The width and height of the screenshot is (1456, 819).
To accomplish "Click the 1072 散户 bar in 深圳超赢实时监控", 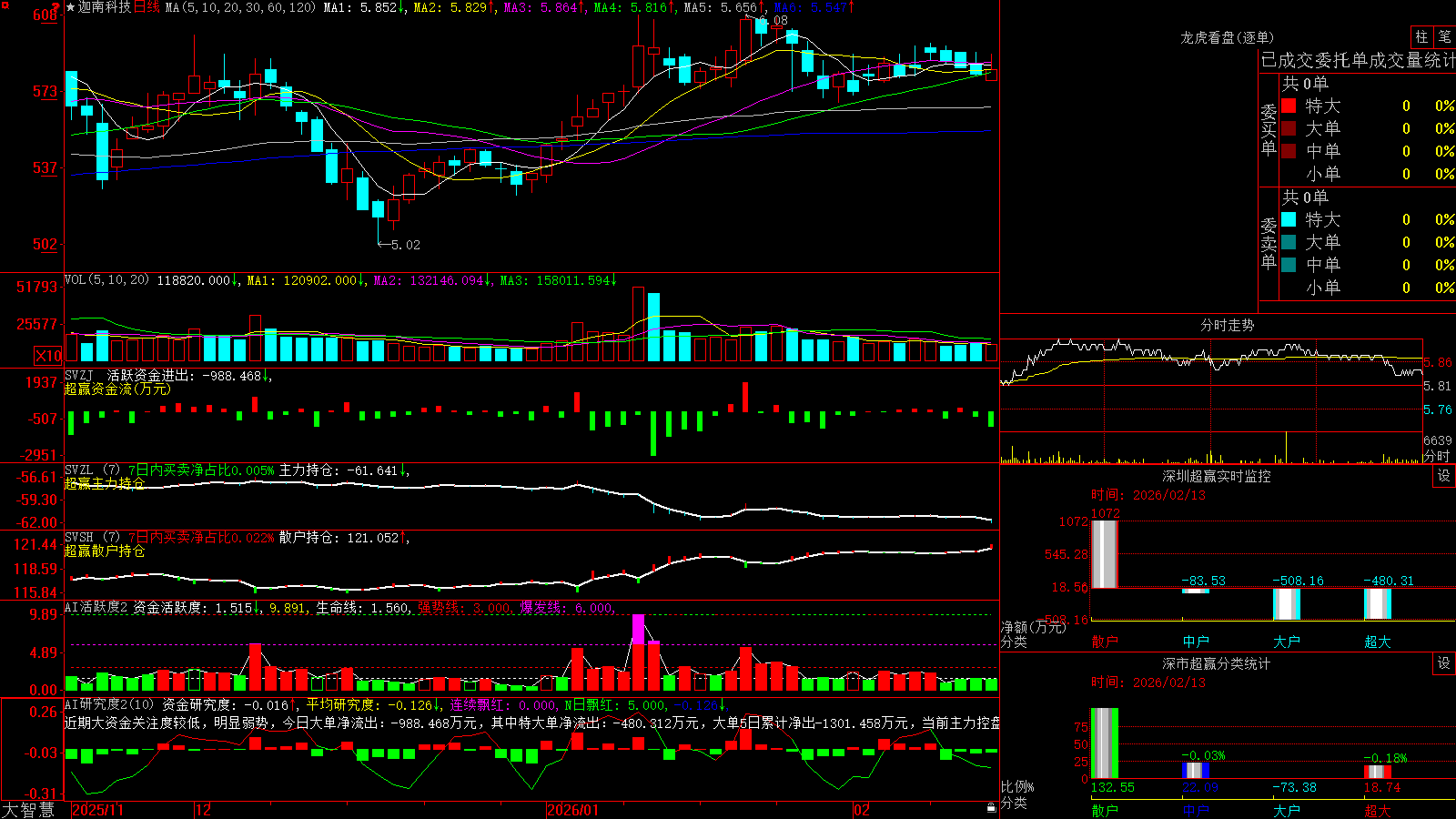I will (x=1105, y=554).
